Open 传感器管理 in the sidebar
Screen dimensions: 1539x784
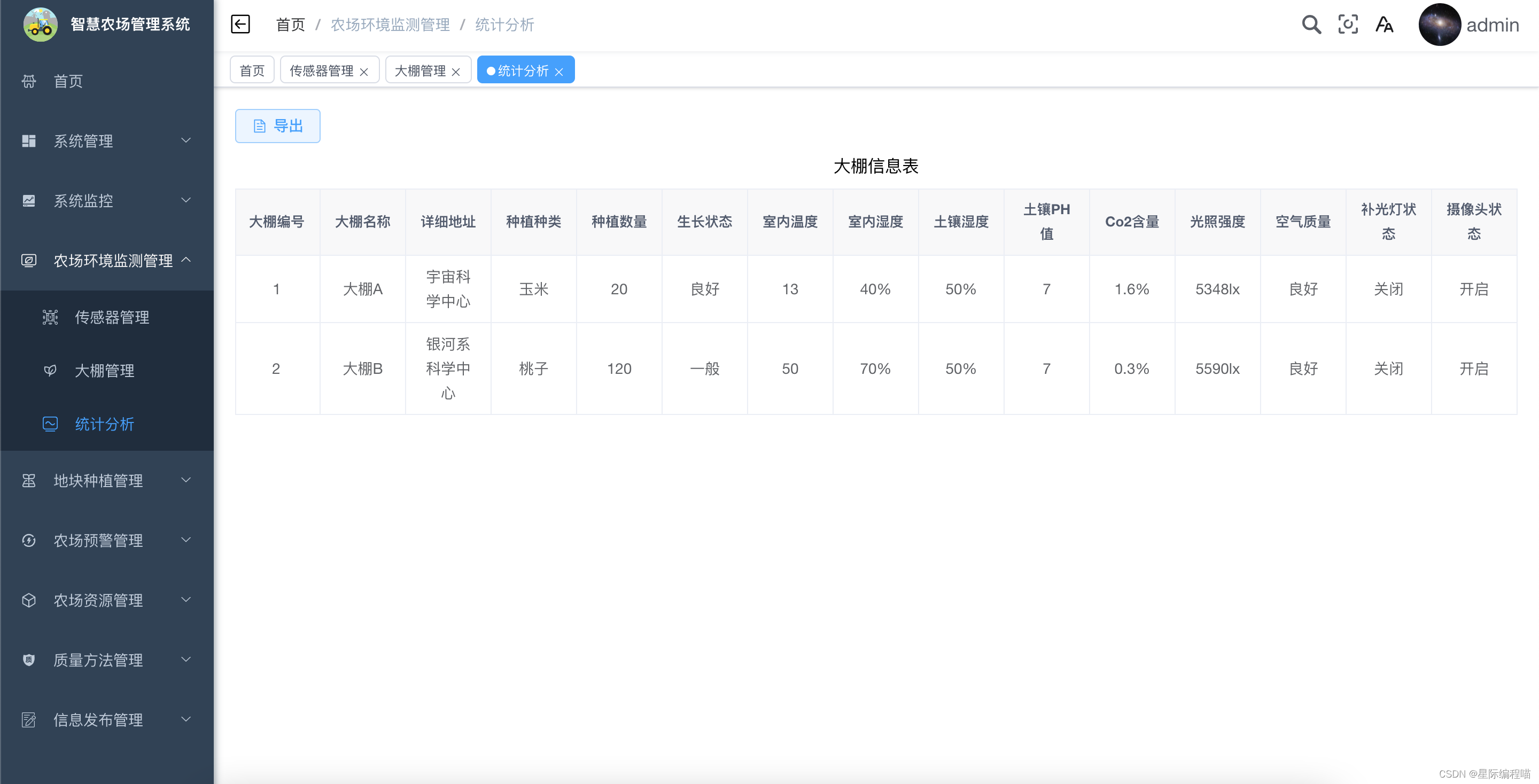[x=112, y=317]
